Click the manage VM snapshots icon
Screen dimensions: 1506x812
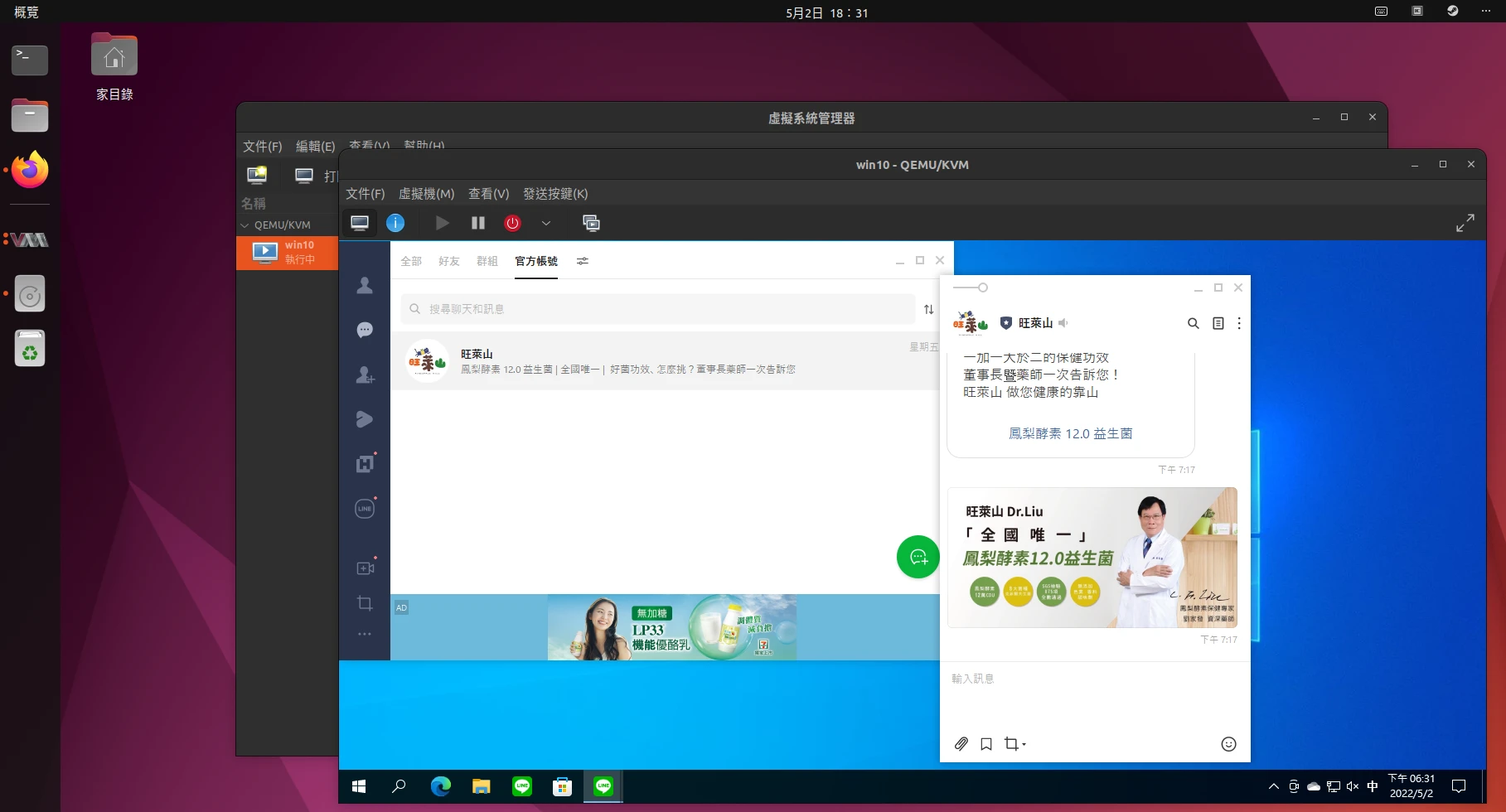(x=591, y=223)
